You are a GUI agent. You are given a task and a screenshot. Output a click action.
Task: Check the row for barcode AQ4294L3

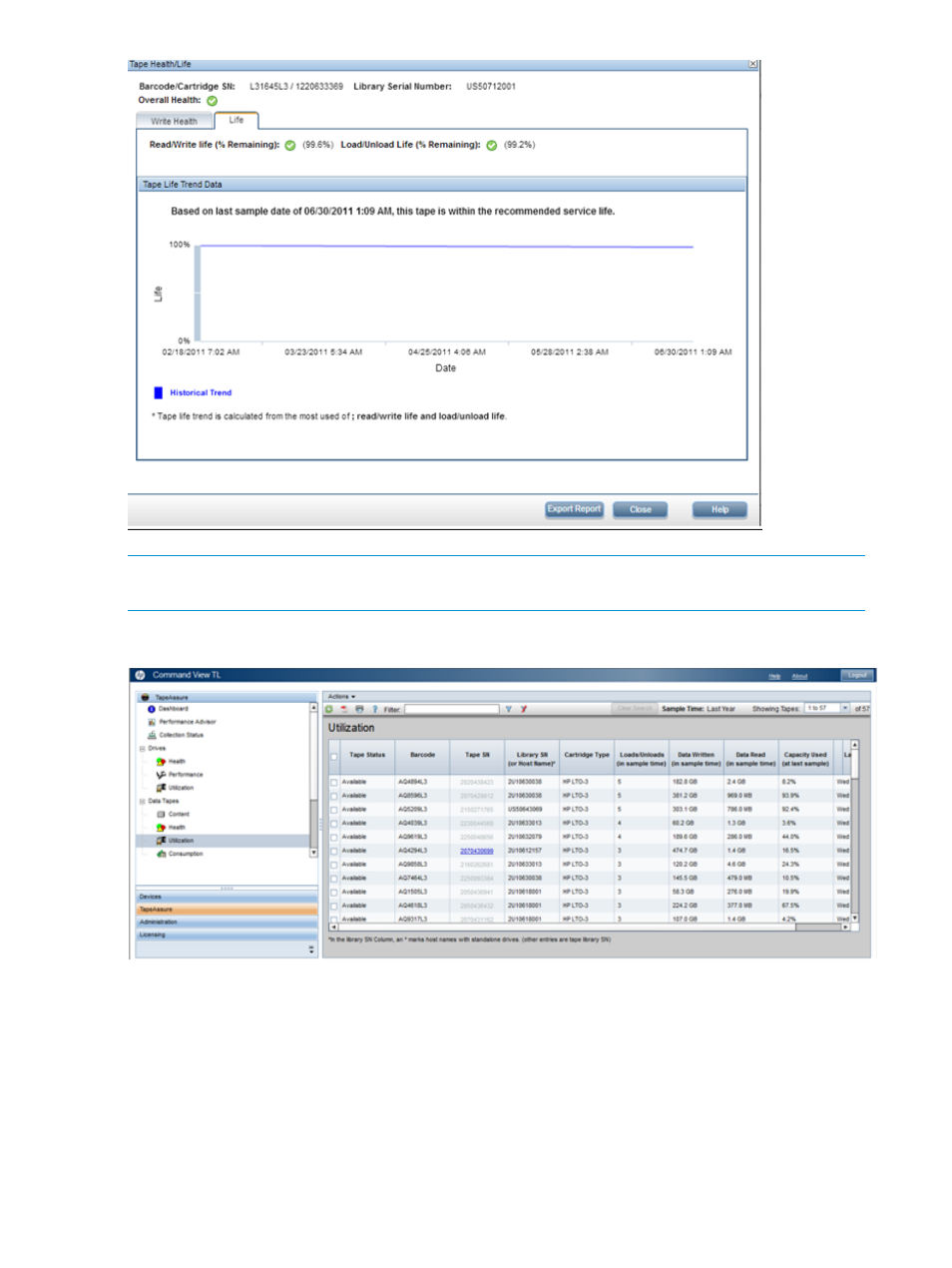pyautogui.click(x=333, y=852)
